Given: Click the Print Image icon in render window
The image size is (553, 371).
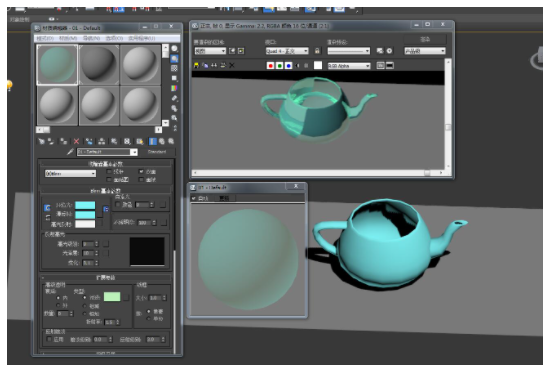Looking at the screenshot, I should coord(223,66).
